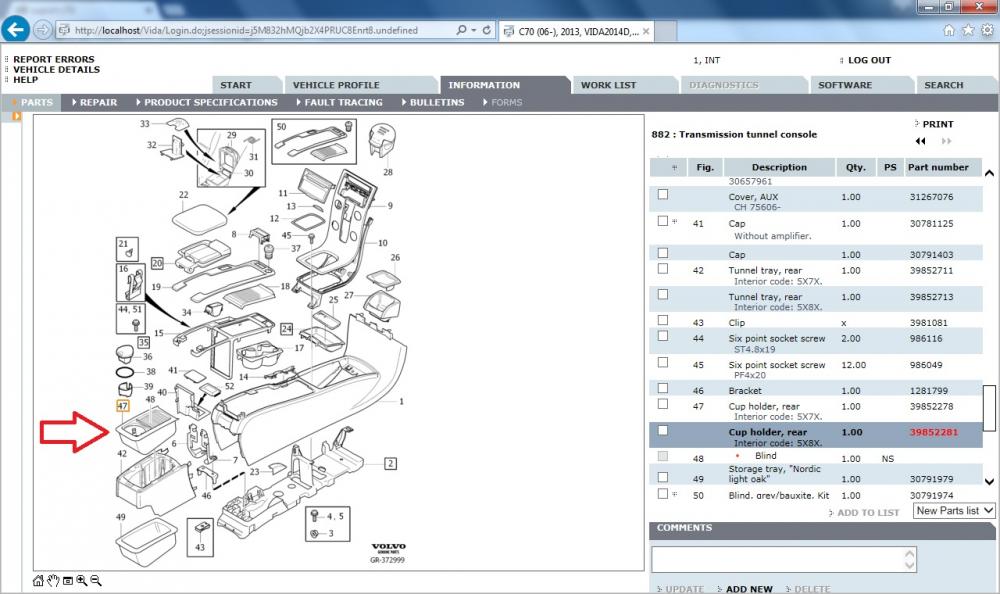Open browser favorites star icon
This screenshot has height=594, width=1000.
coord(967,30)
